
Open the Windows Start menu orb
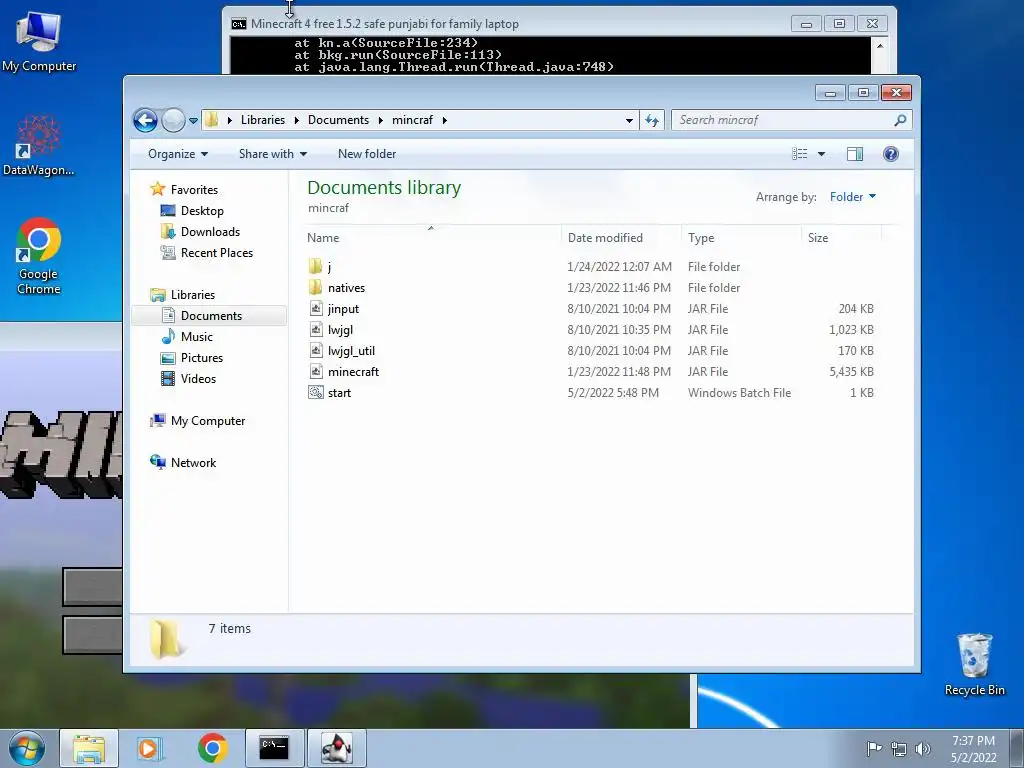(26, 748)
